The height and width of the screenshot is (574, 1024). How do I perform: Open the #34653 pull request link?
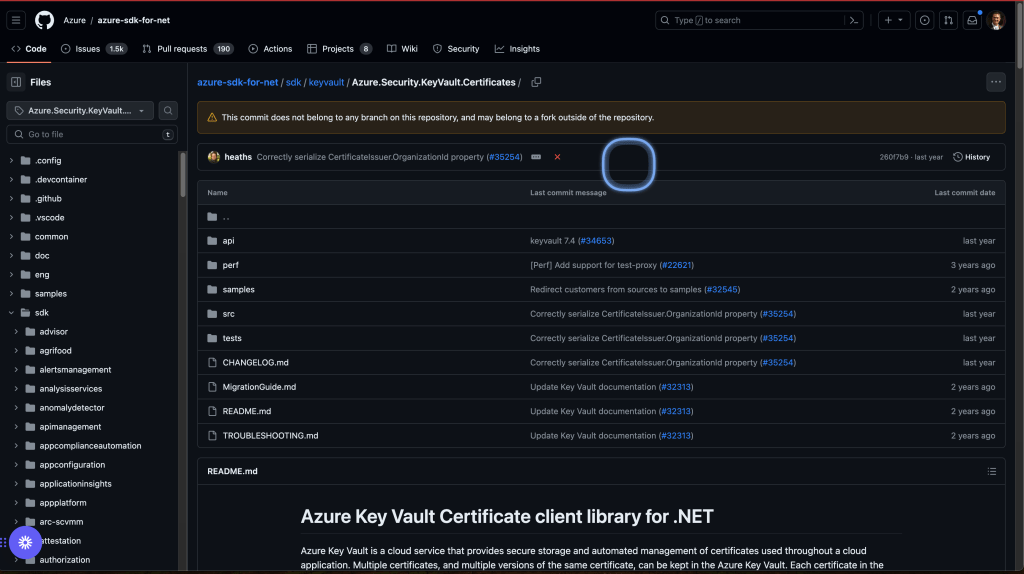(x=596, y=241)
